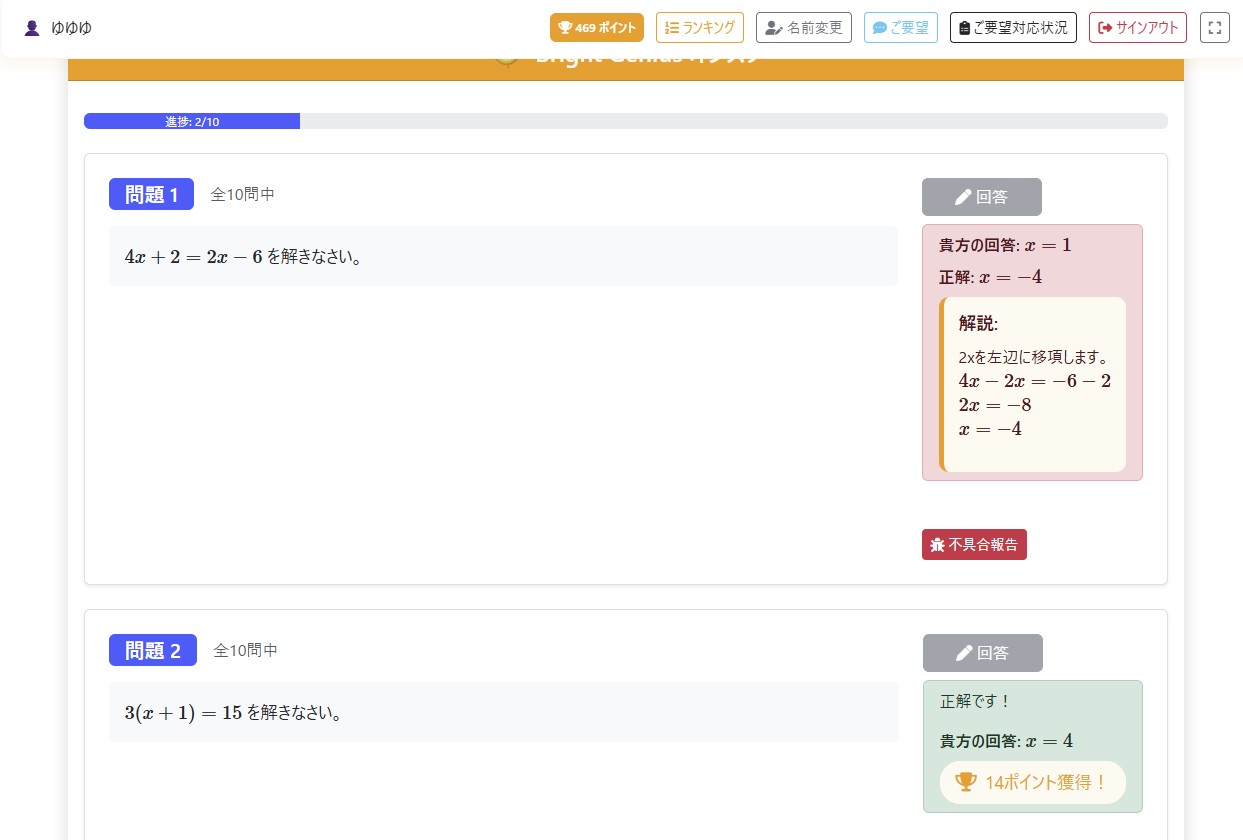
Task: Click 回答 button for 問題 1
Action: (981, 197)
